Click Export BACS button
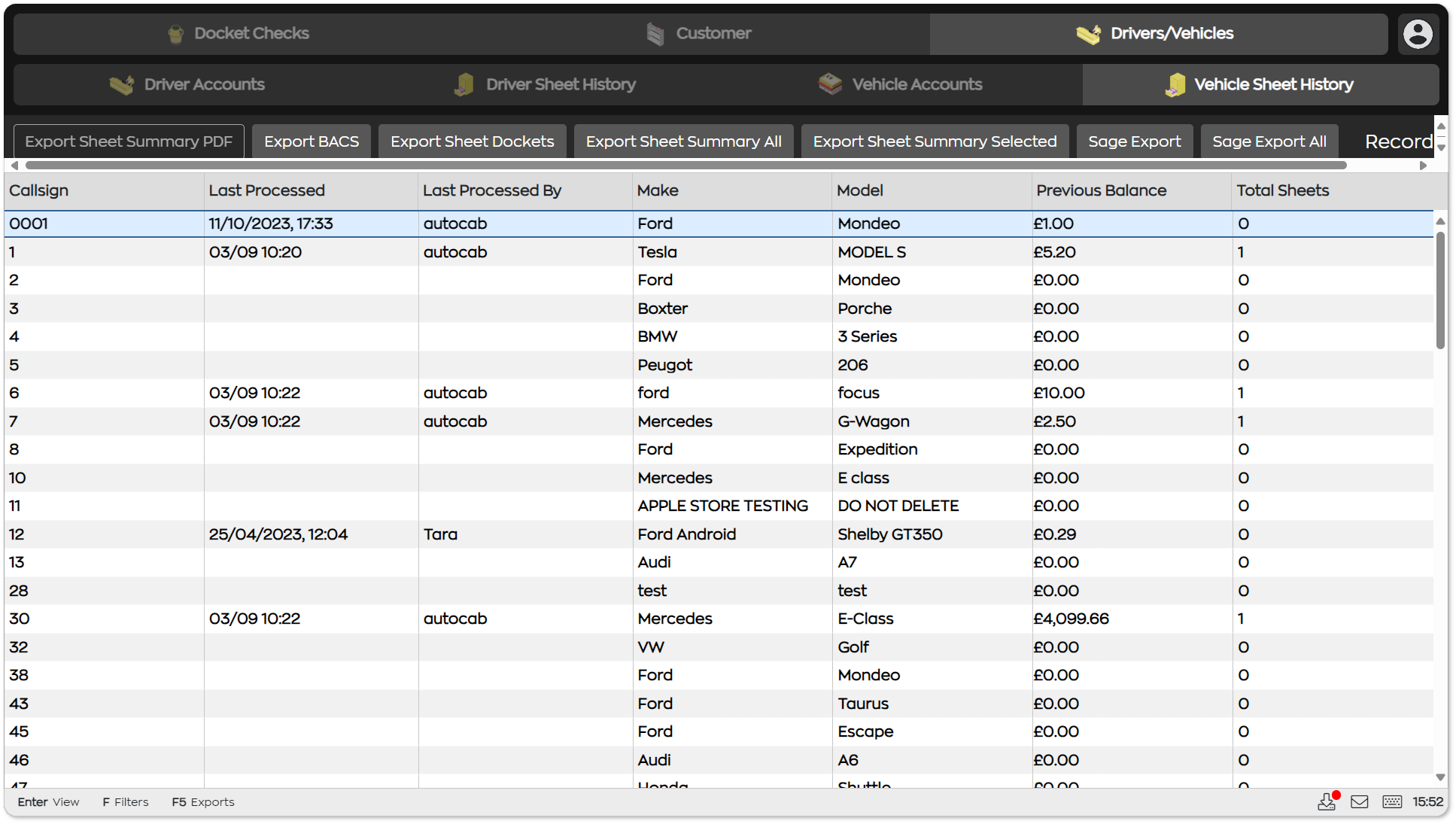 312,141
